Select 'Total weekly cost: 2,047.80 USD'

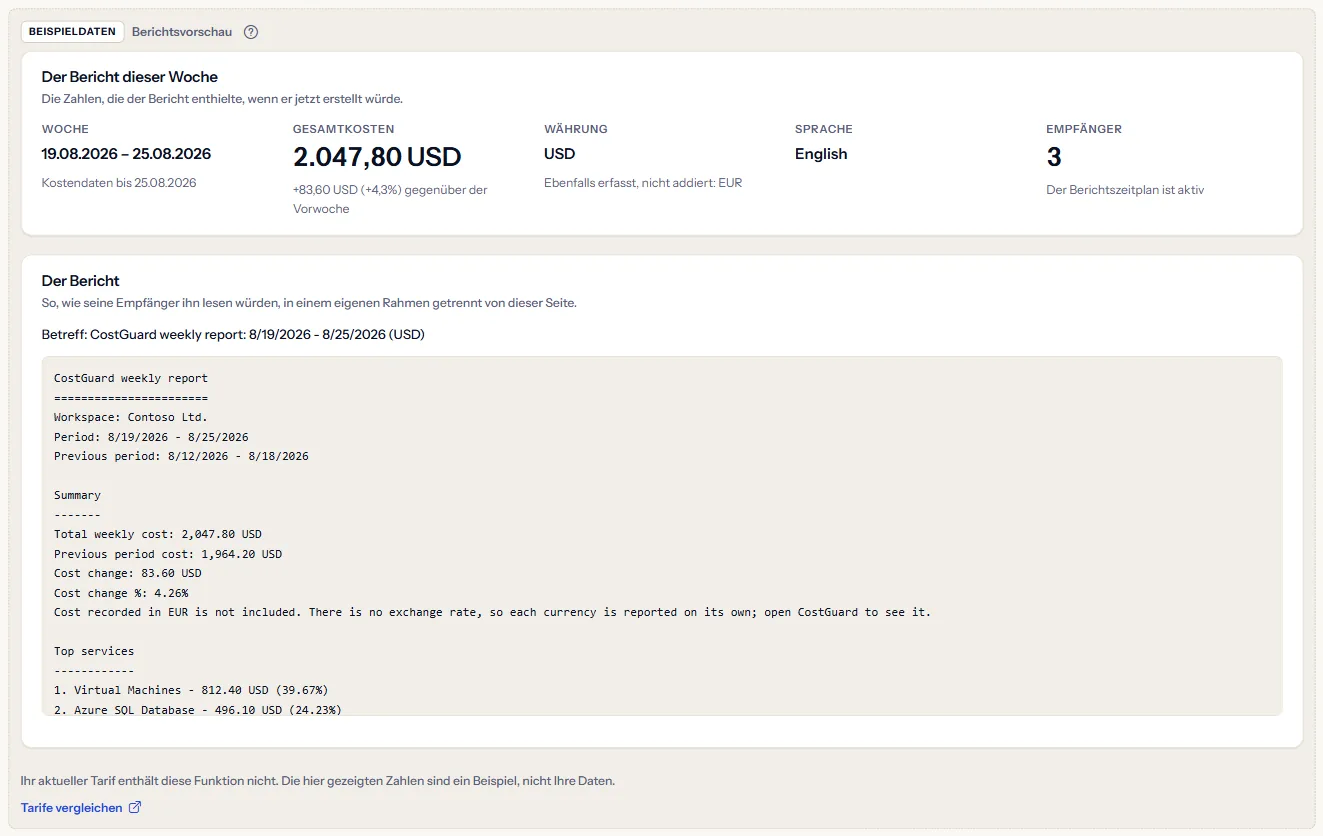(158, 534)
